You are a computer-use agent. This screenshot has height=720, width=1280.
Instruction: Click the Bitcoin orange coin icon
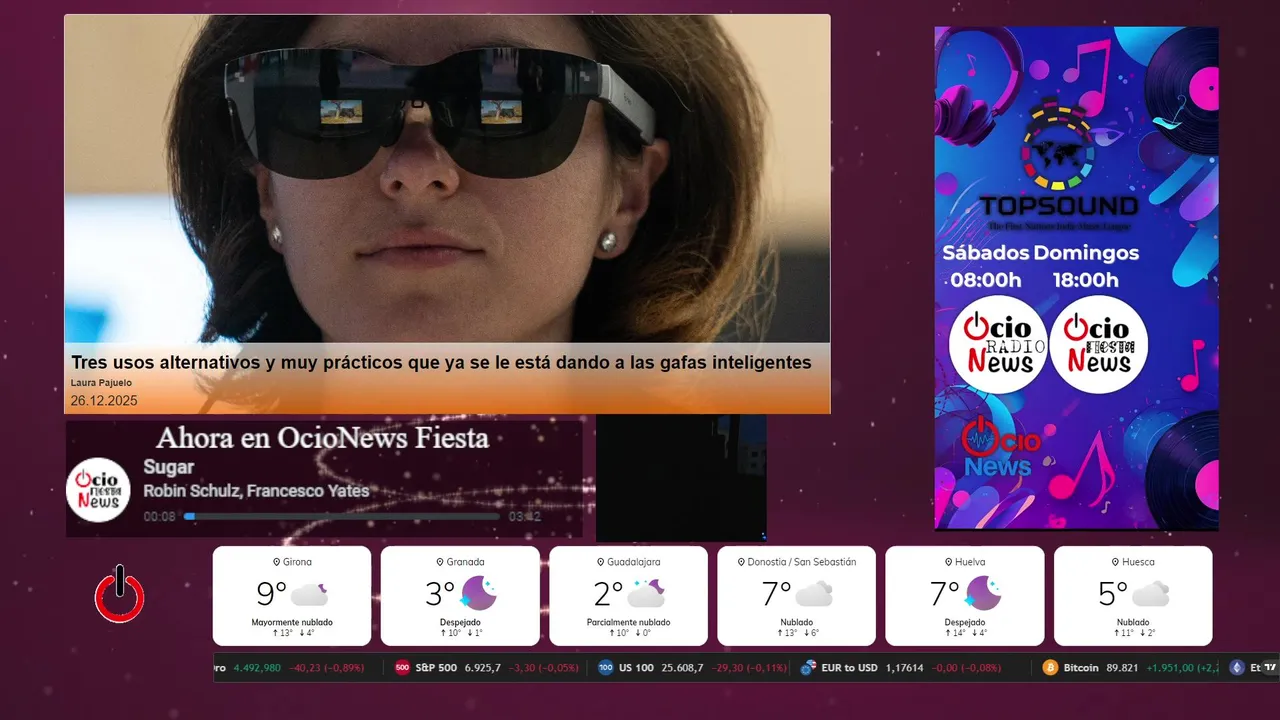pyautogui.click(x=1050, y=667)
